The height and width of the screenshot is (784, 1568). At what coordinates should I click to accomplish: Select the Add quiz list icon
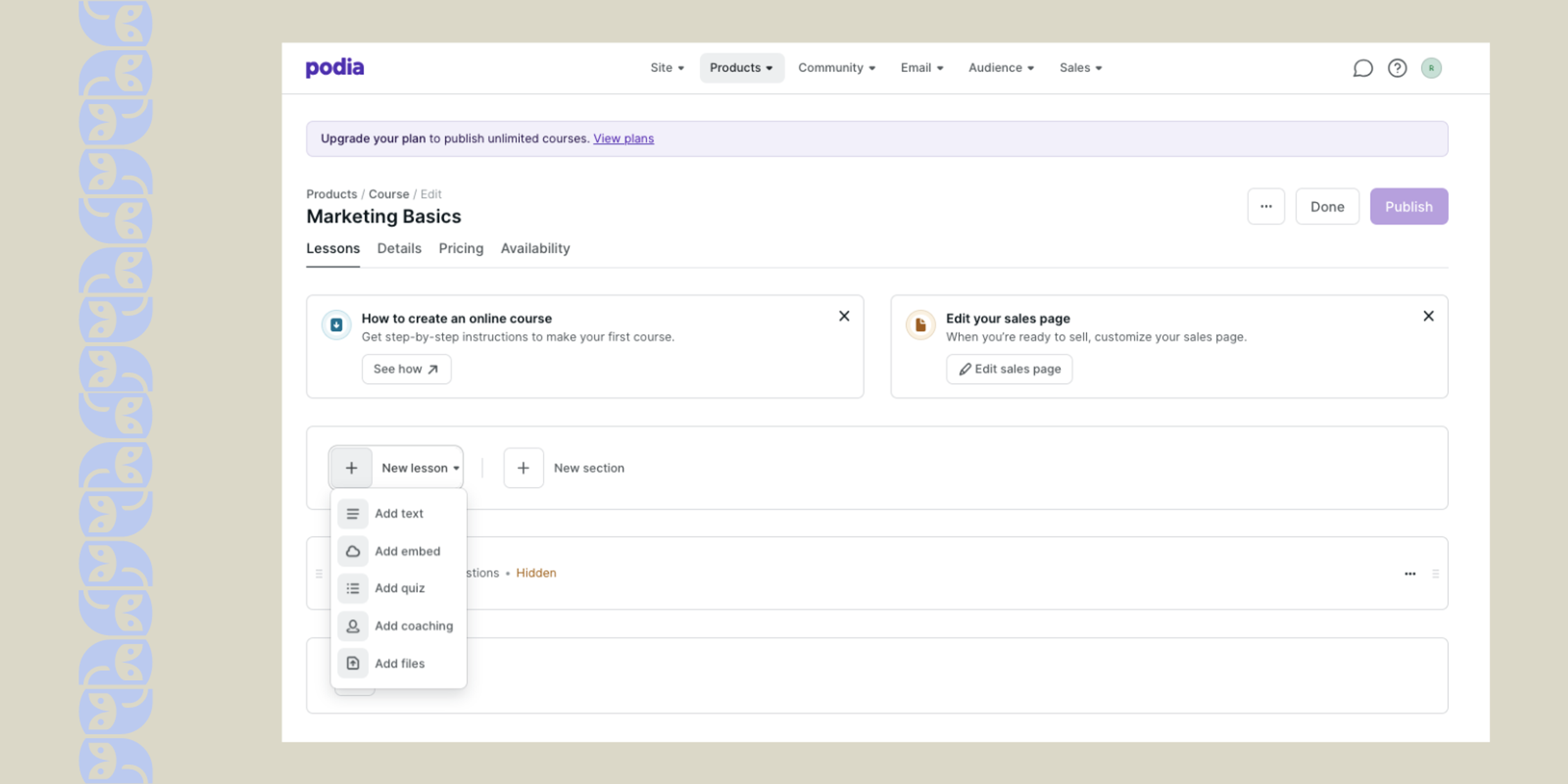(x=353, y=588)
